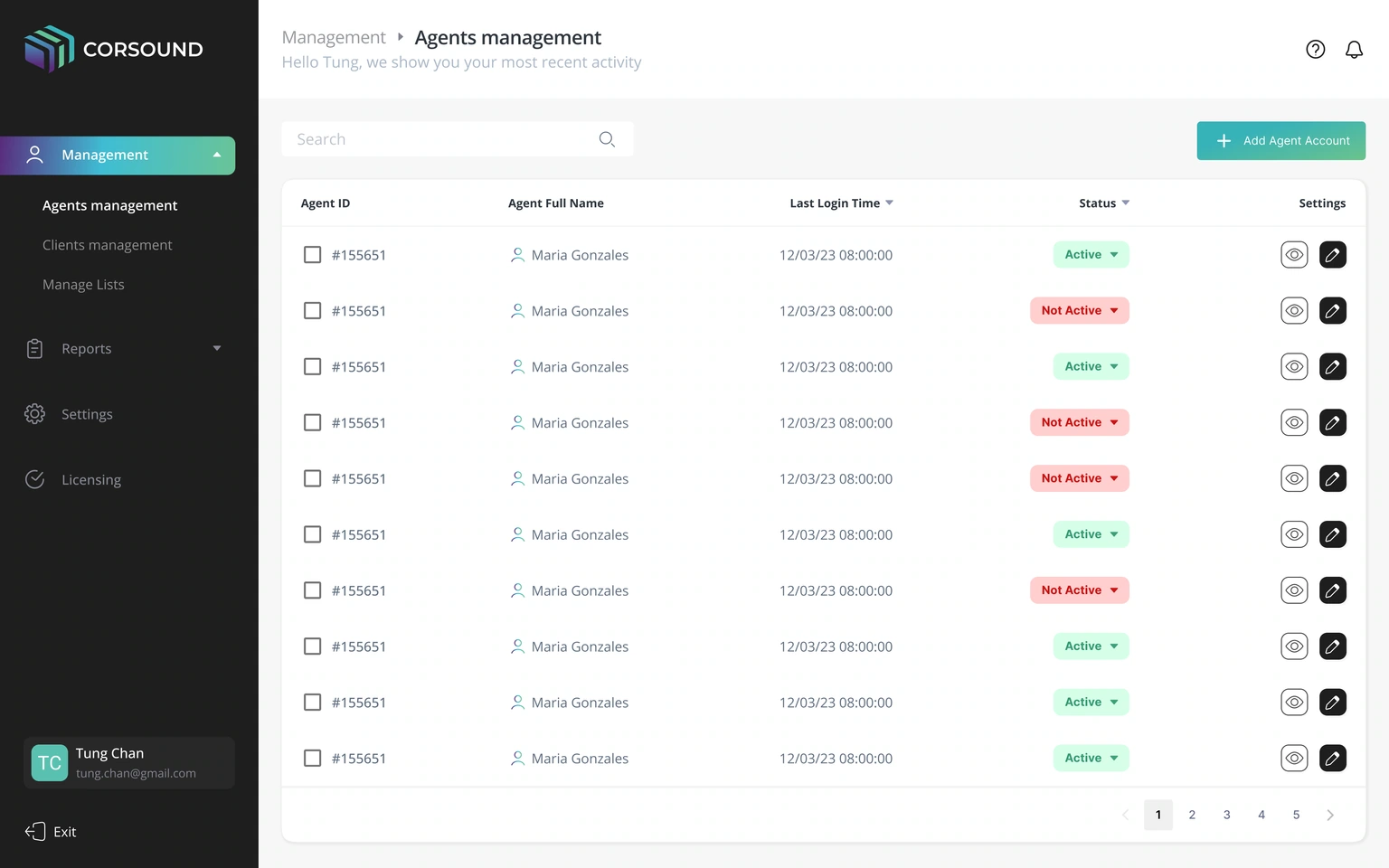Open the Not Active dropdown in second row
The width and height of the screenshot is (1389, 868).
1080,311
